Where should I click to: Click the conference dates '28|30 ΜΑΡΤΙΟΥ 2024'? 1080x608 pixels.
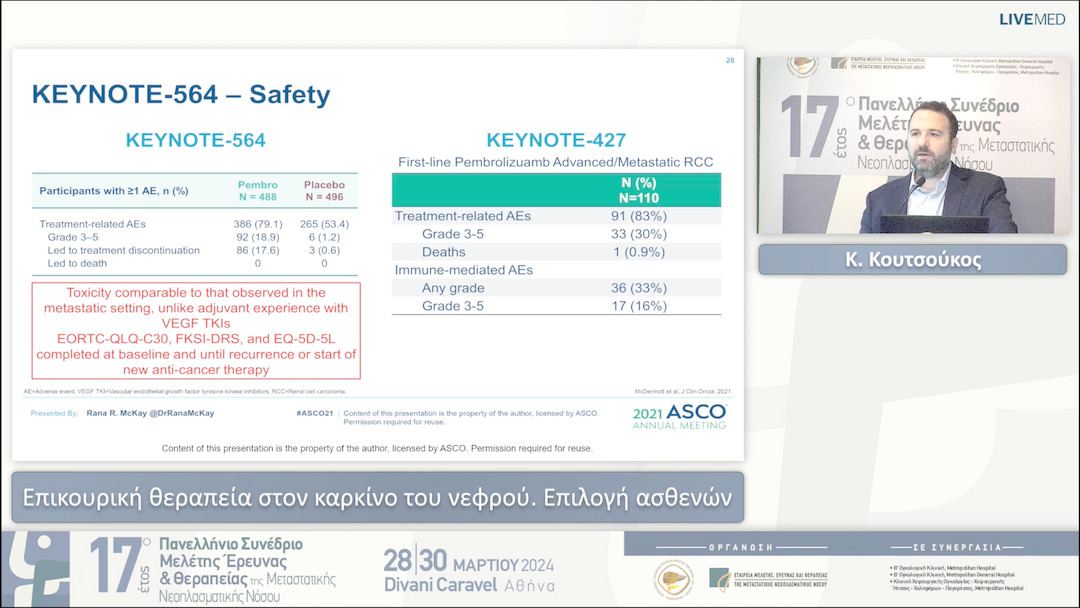[468, 562]
